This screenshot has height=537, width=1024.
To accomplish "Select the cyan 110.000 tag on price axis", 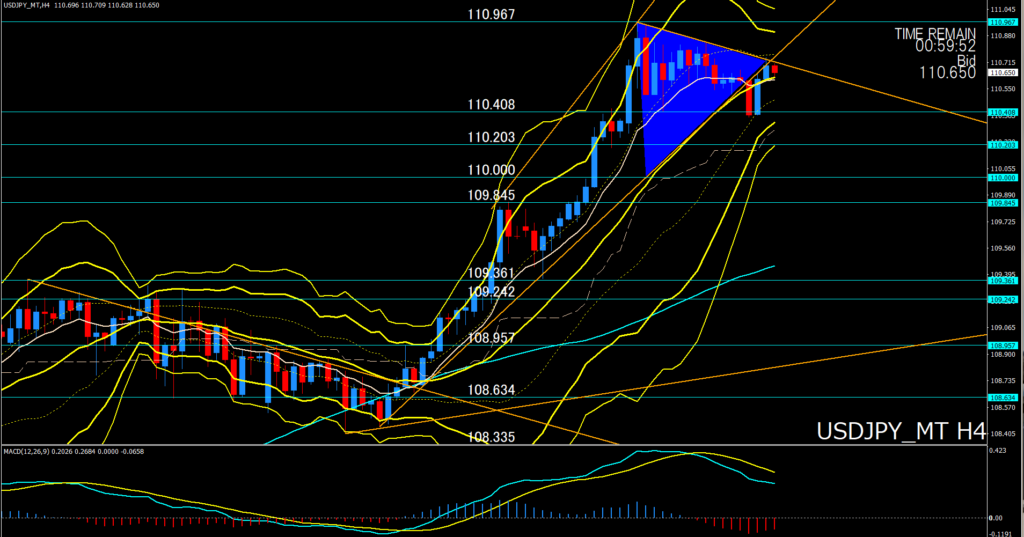I will [1003, 178].
